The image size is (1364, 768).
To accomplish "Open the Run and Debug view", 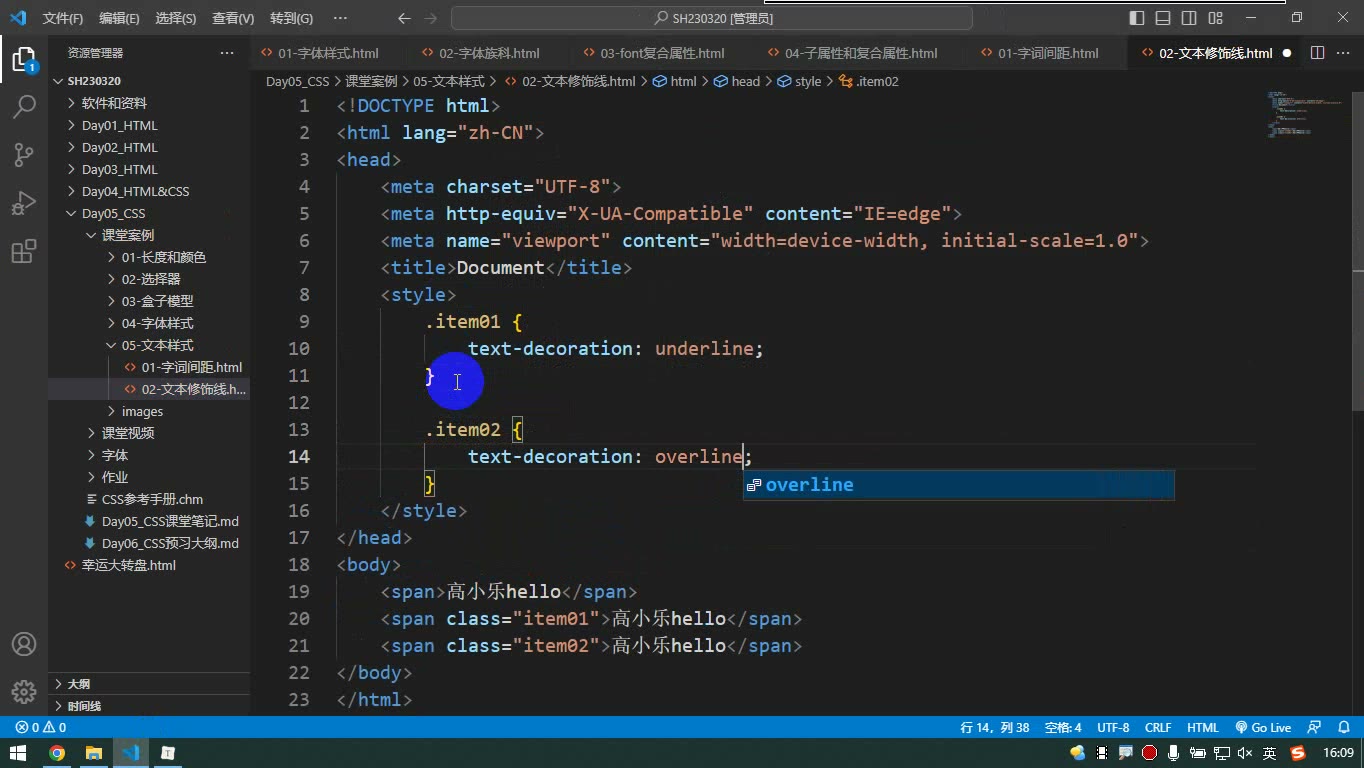I will 24,203.
